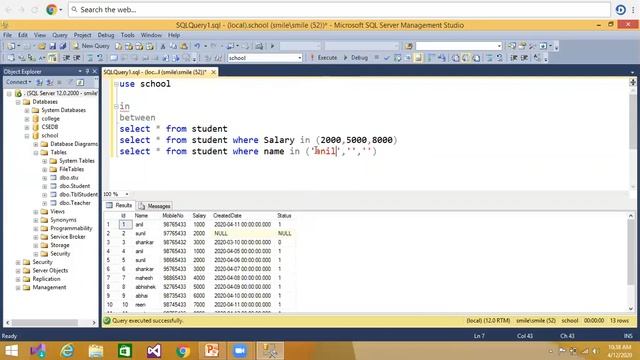
Task: Open the File menu
Action: click(7, 35)
